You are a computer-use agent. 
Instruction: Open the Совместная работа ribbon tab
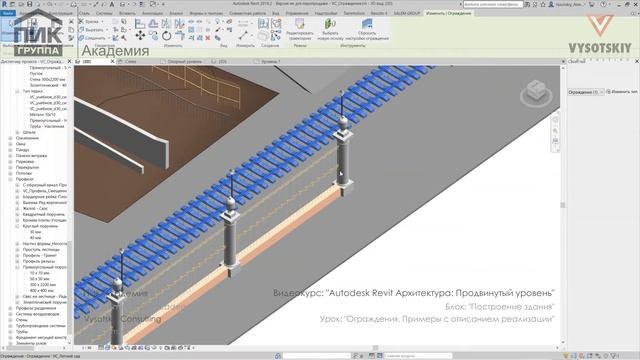pyautogui.click(x=247, y=13)
